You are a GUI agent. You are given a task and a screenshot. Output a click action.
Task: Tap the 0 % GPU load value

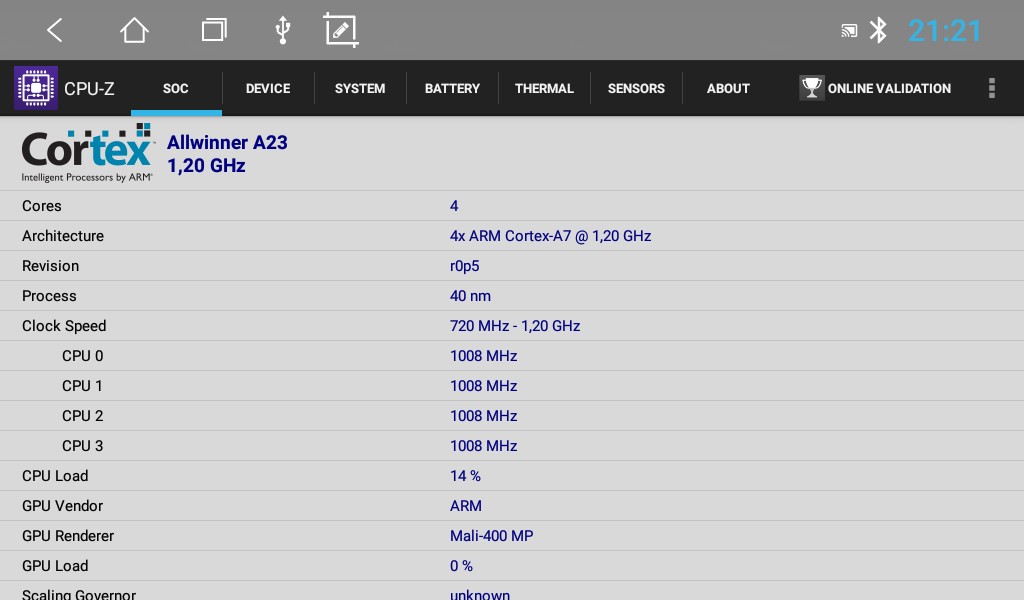point(461,566)
